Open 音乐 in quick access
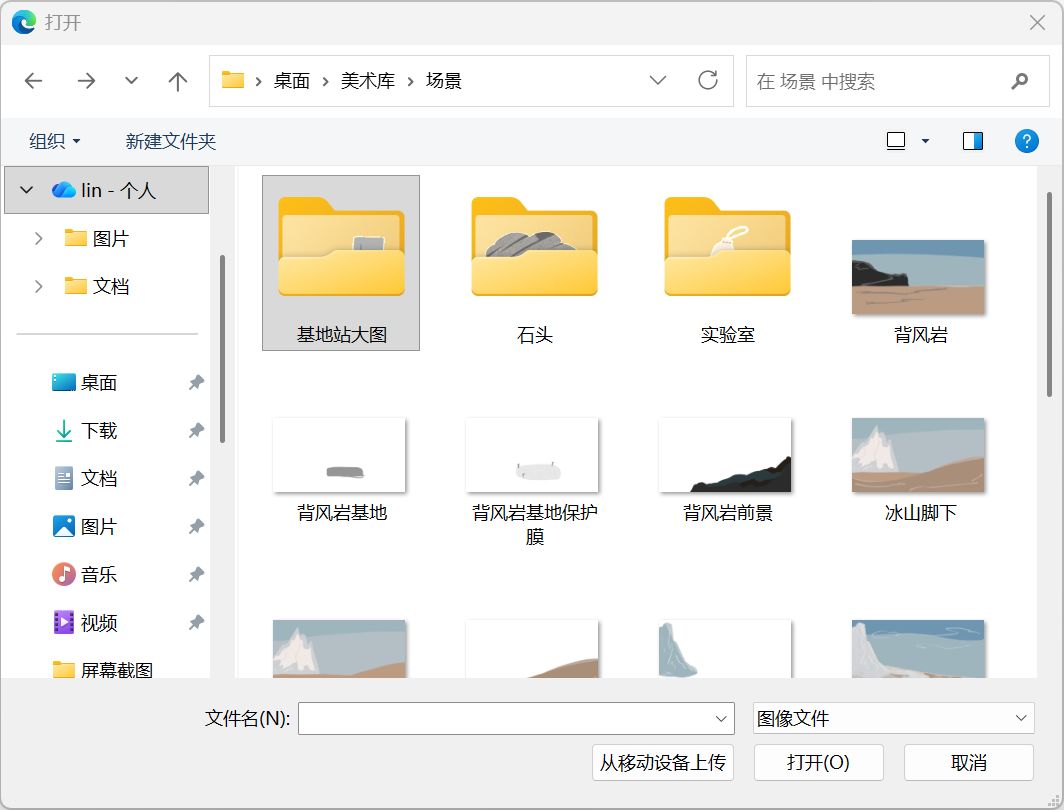This screenshot has height=810, width=1064. [x=85, y=575]
